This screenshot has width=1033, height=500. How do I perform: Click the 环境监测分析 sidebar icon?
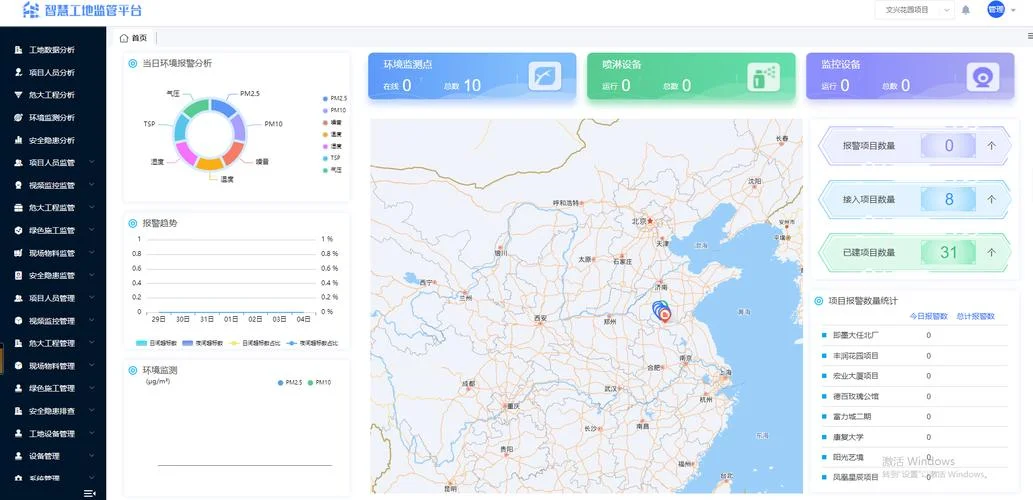pyautogui.click(x=18, y=117)
